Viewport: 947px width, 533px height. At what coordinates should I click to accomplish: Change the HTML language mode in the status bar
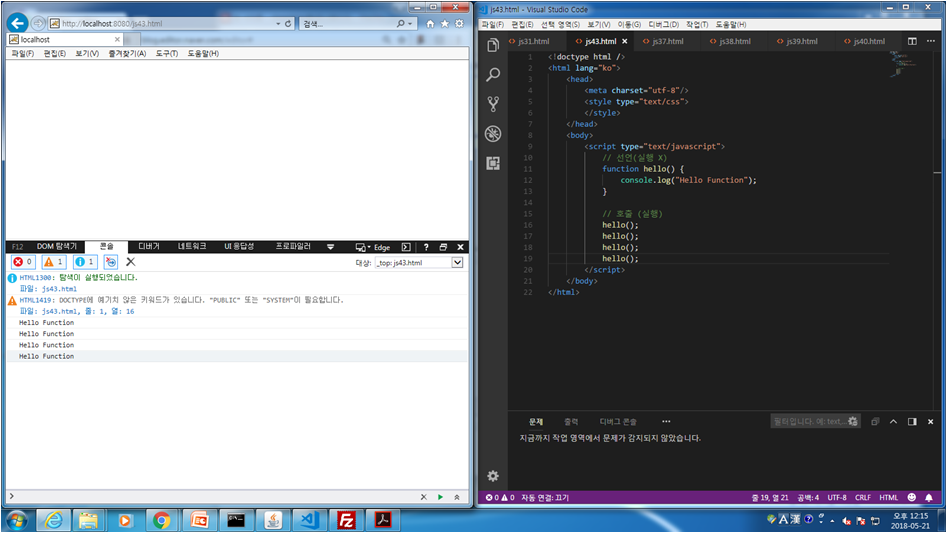click(x=888, y=497)
